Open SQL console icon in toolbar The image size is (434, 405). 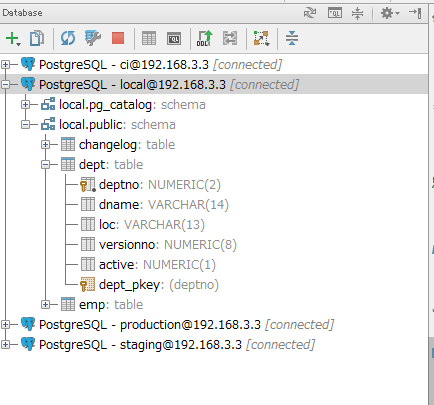tap(174, 39)
